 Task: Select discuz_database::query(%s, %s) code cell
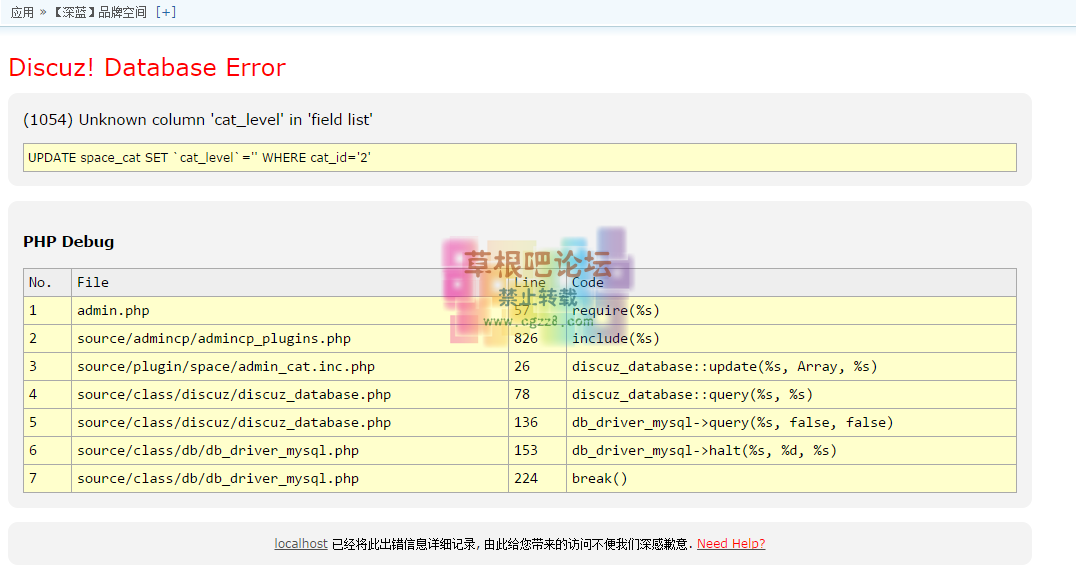(791, 395)
